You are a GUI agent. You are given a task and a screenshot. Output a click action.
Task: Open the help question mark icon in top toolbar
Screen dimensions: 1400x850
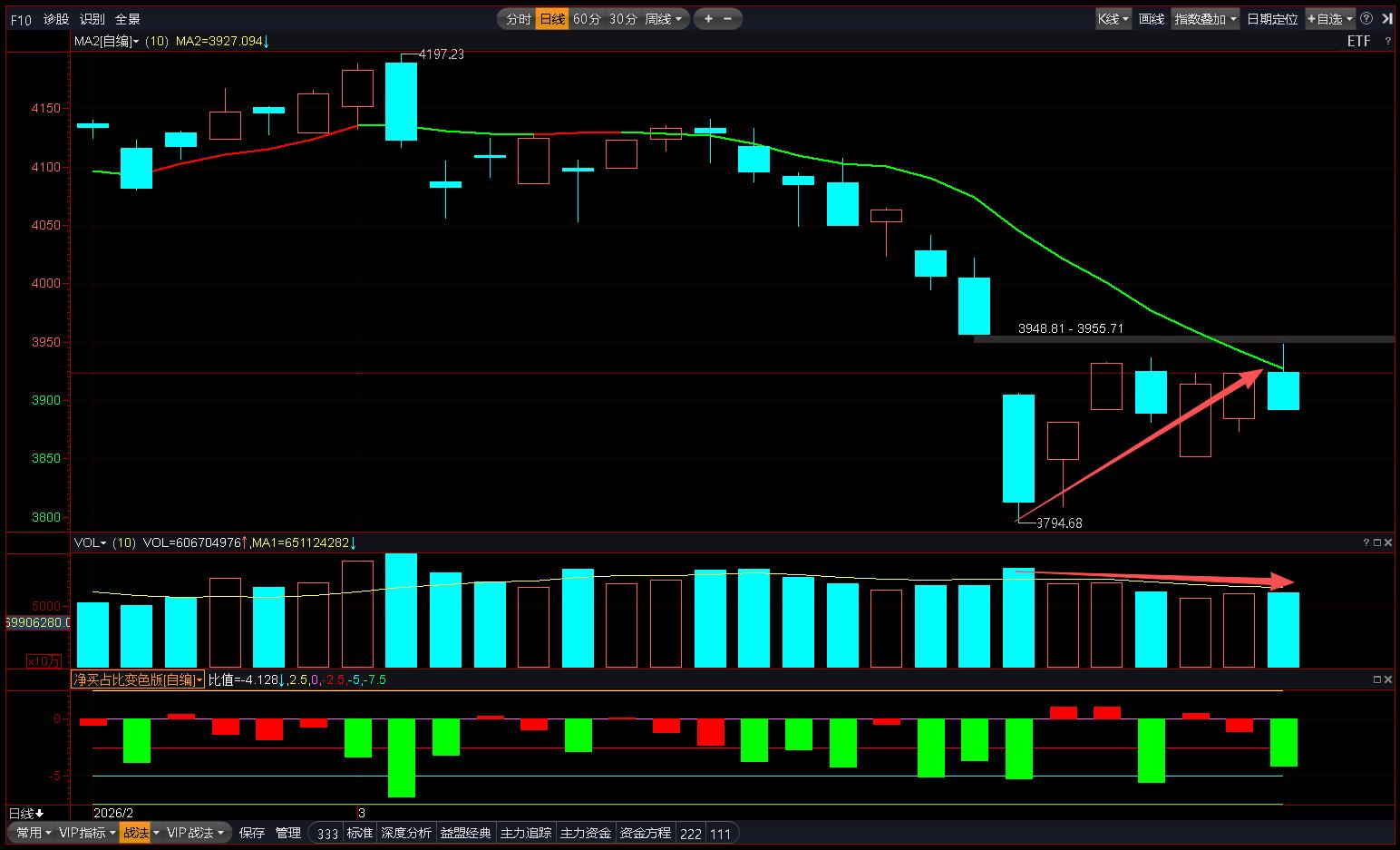1365,19
